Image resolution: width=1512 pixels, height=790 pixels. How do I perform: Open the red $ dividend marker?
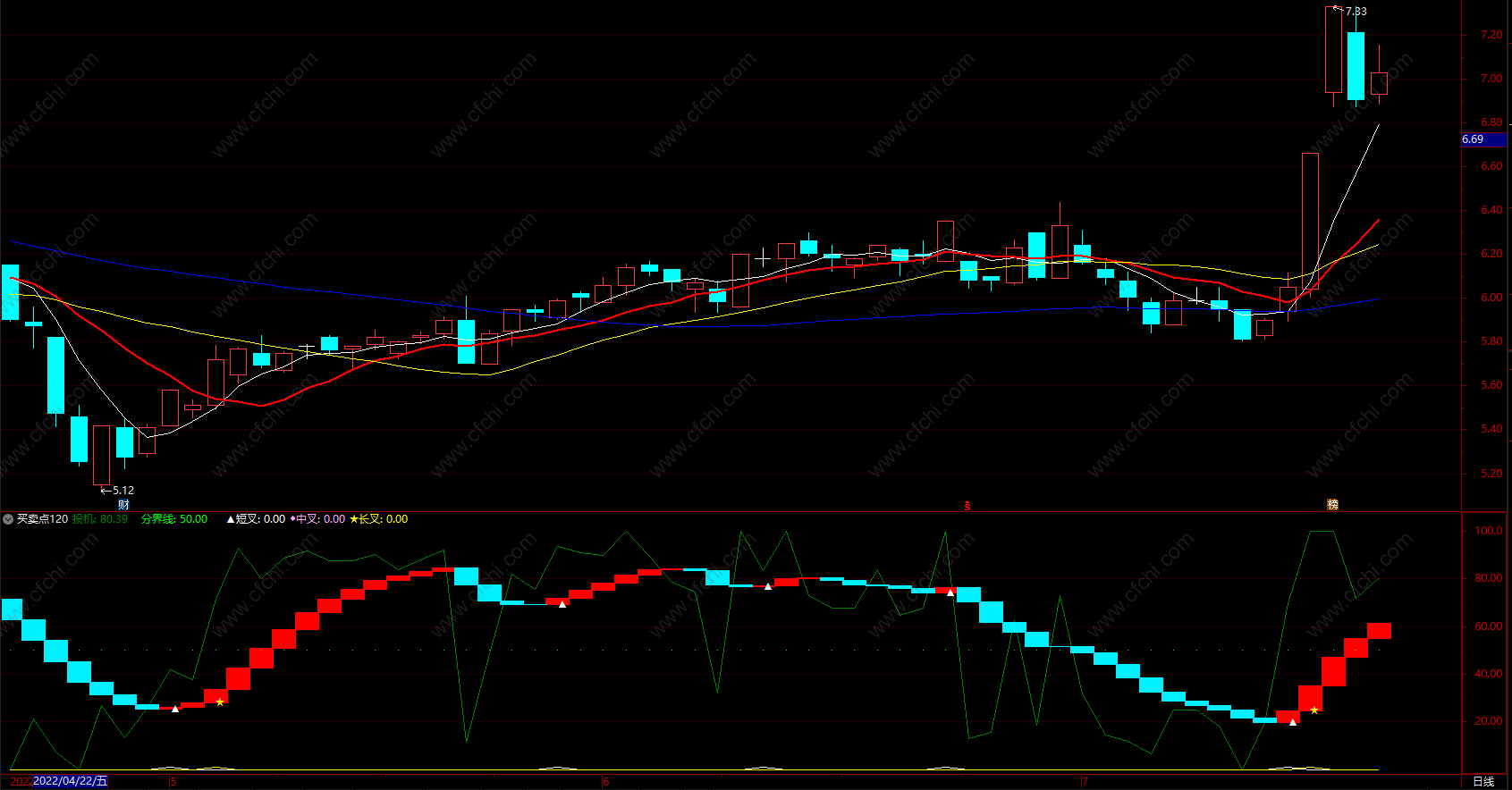[967, 506]
